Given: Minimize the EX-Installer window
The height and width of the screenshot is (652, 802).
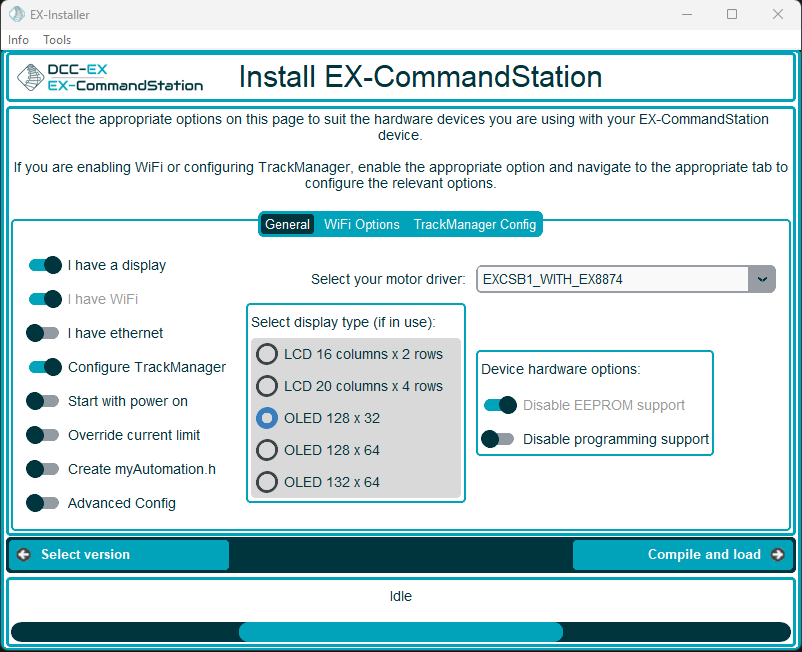Looking at the screenshot, I should (x=687, y=14).
